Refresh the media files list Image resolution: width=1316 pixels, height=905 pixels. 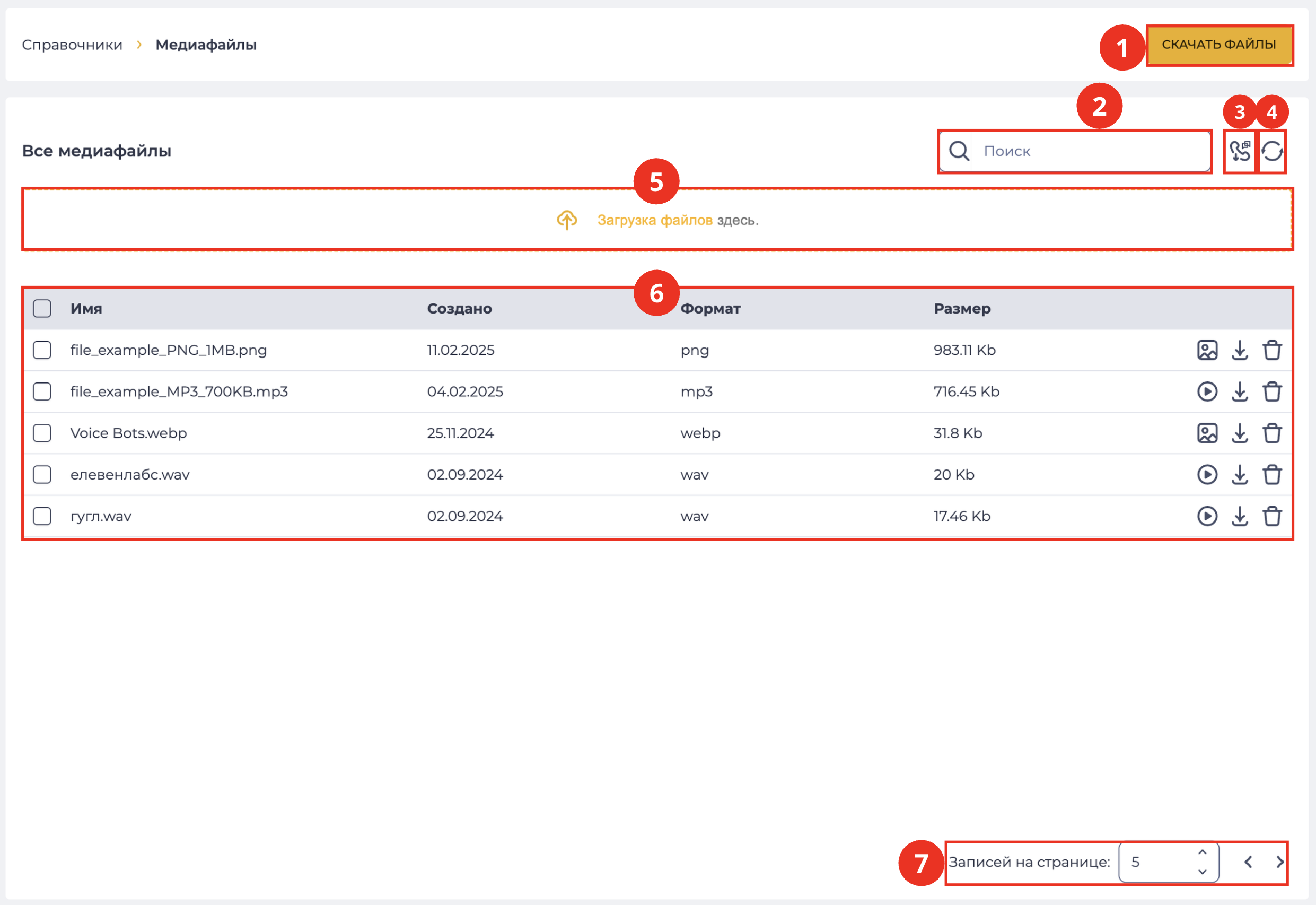1272,151
